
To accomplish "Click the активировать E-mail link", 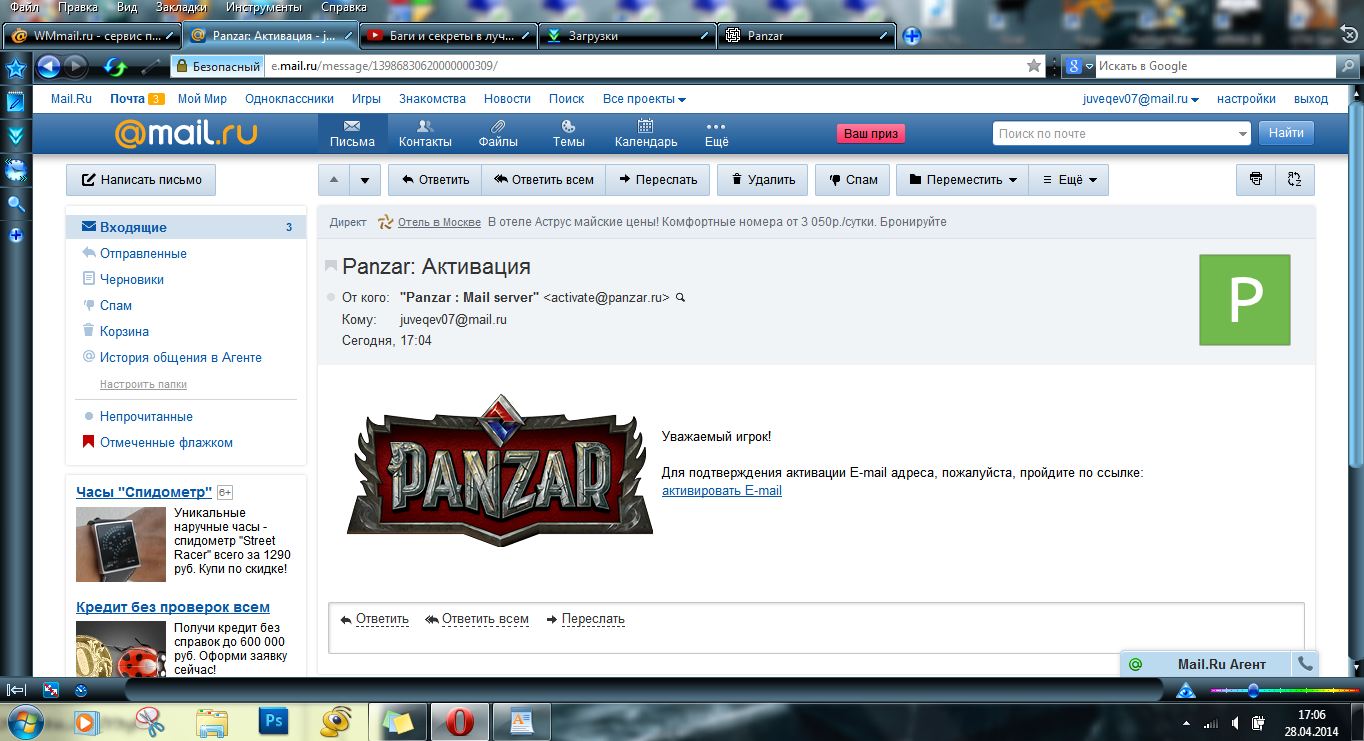I will 722,491.
